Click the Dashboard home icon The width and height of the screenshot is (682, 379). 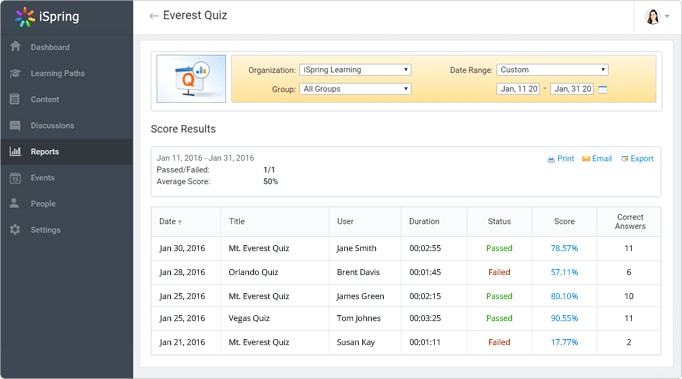coord(15,46)
